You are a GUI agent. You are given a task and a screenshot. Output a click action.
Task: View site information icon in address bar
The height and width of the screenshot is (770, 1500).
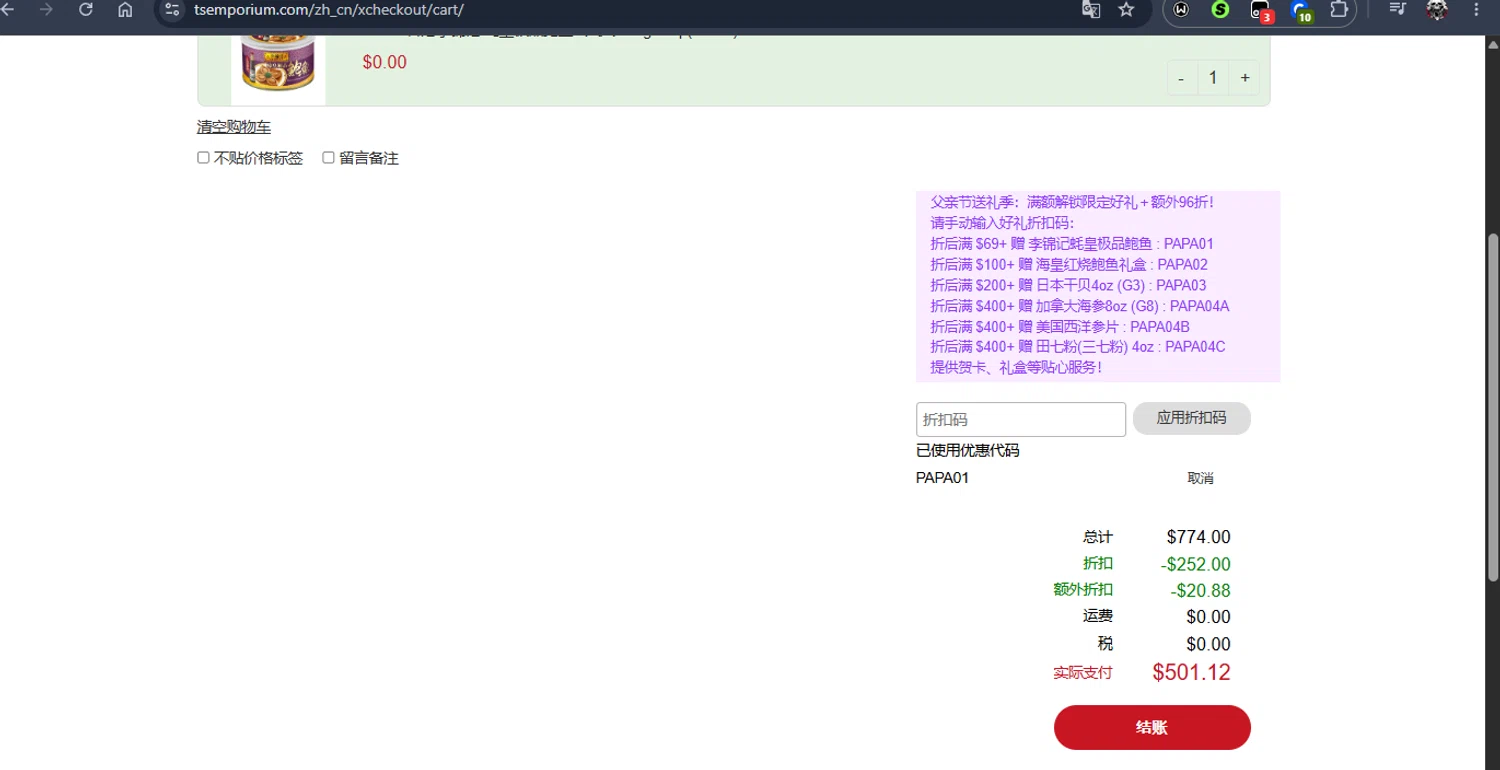click(172, 9)
